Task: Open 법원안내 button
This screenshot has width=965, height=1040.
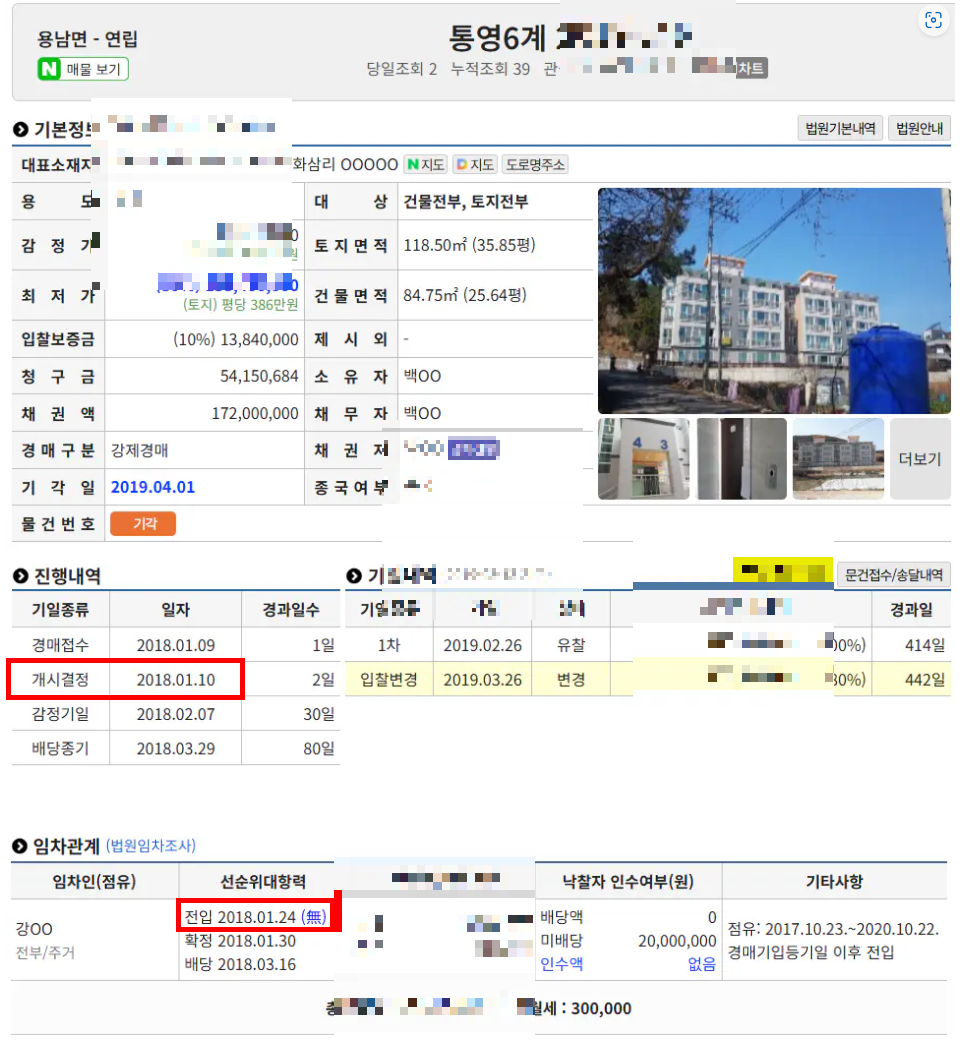Action: click(x=919, y=128)
